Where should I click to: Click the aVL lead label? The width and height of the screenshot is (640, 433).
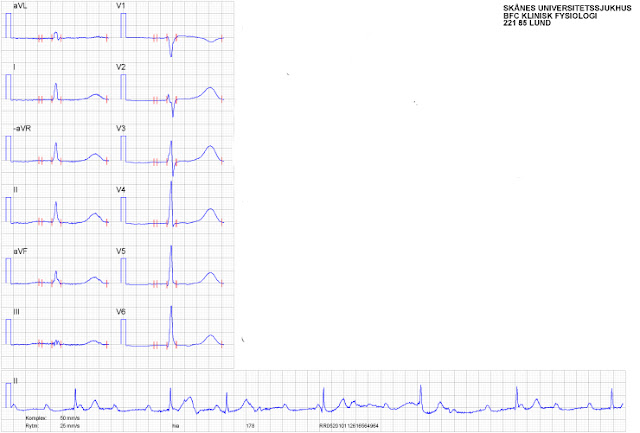(20, 6)
